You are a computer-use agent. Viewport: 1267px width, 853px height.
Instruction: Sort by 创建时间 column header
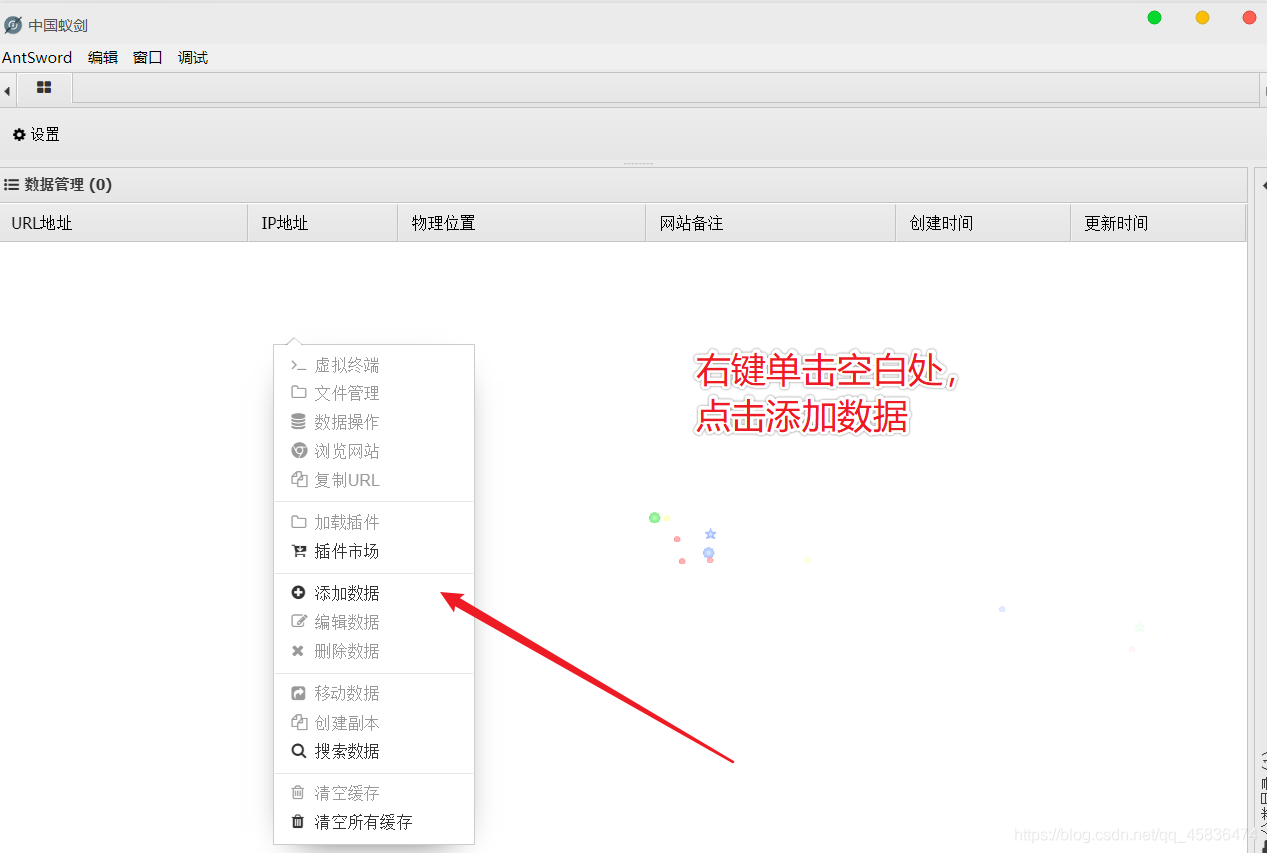coord(983,223)
